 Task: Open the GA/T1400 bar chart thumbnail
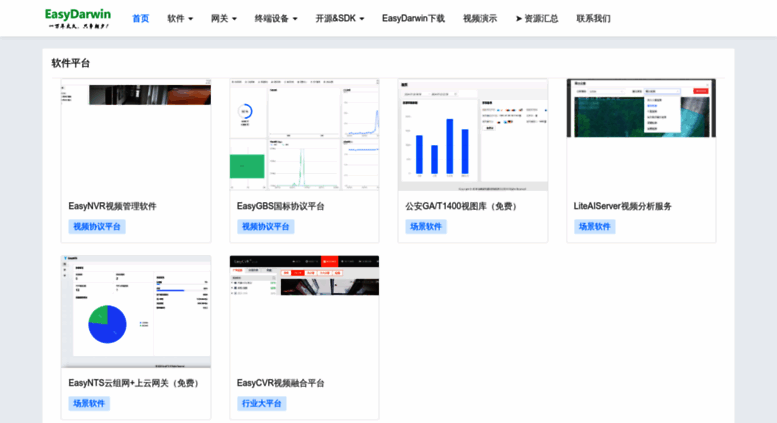coord(473,134)
